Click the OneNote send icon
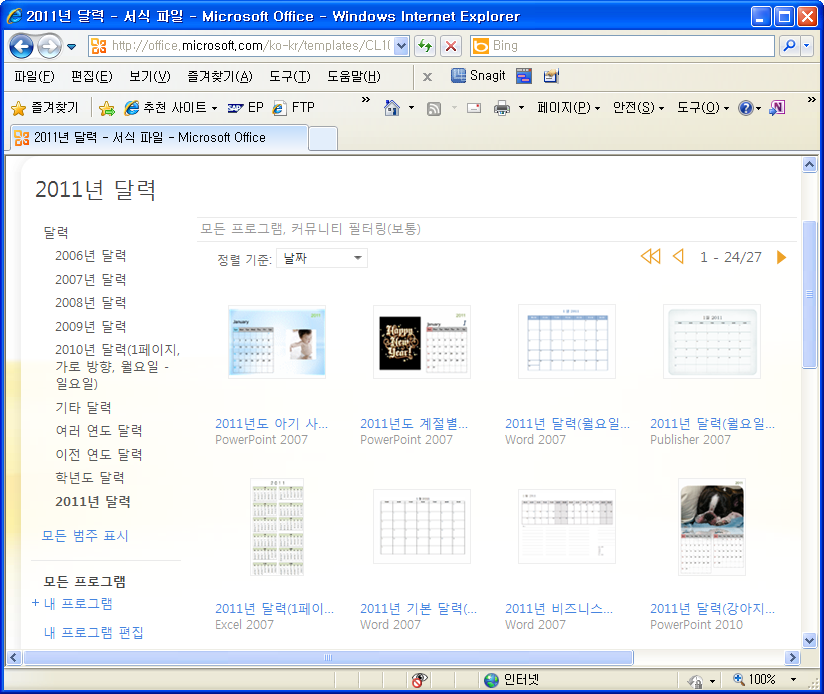The height and width of the screenshot is (694, 824). (x=777, y=108)
